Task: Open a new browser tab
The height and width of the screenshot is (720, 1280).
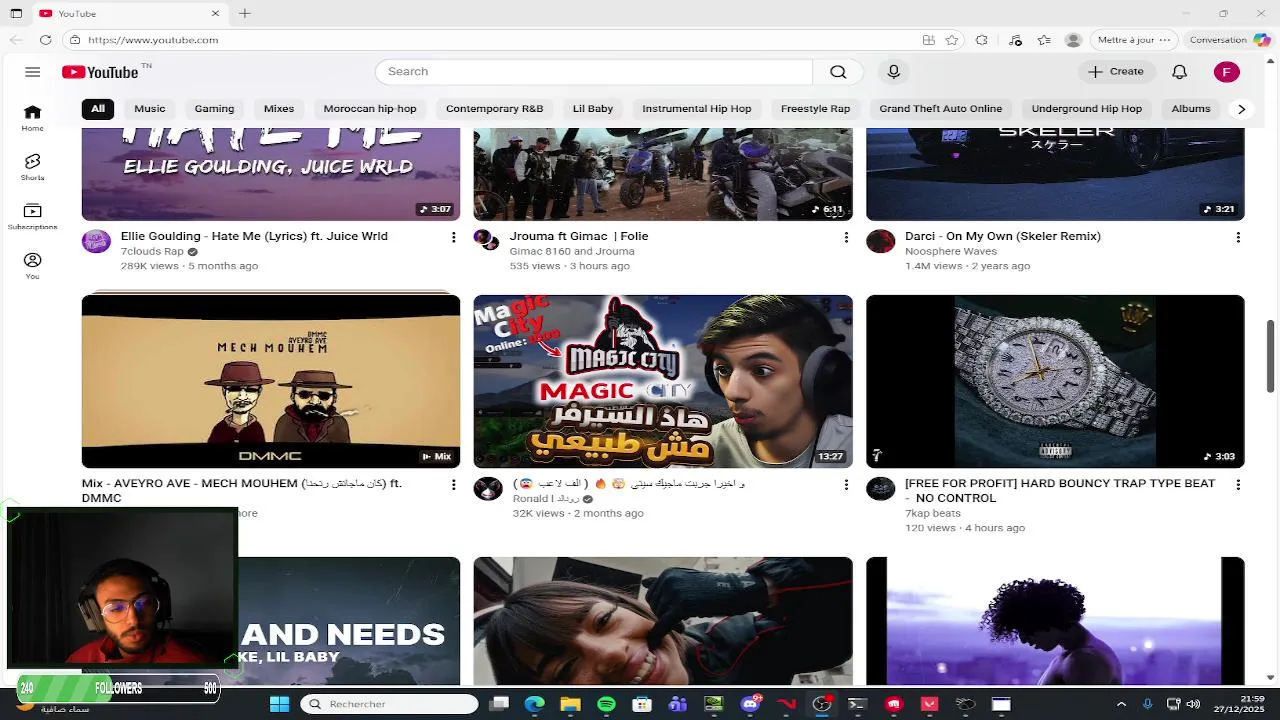Action: click(245, 13)
